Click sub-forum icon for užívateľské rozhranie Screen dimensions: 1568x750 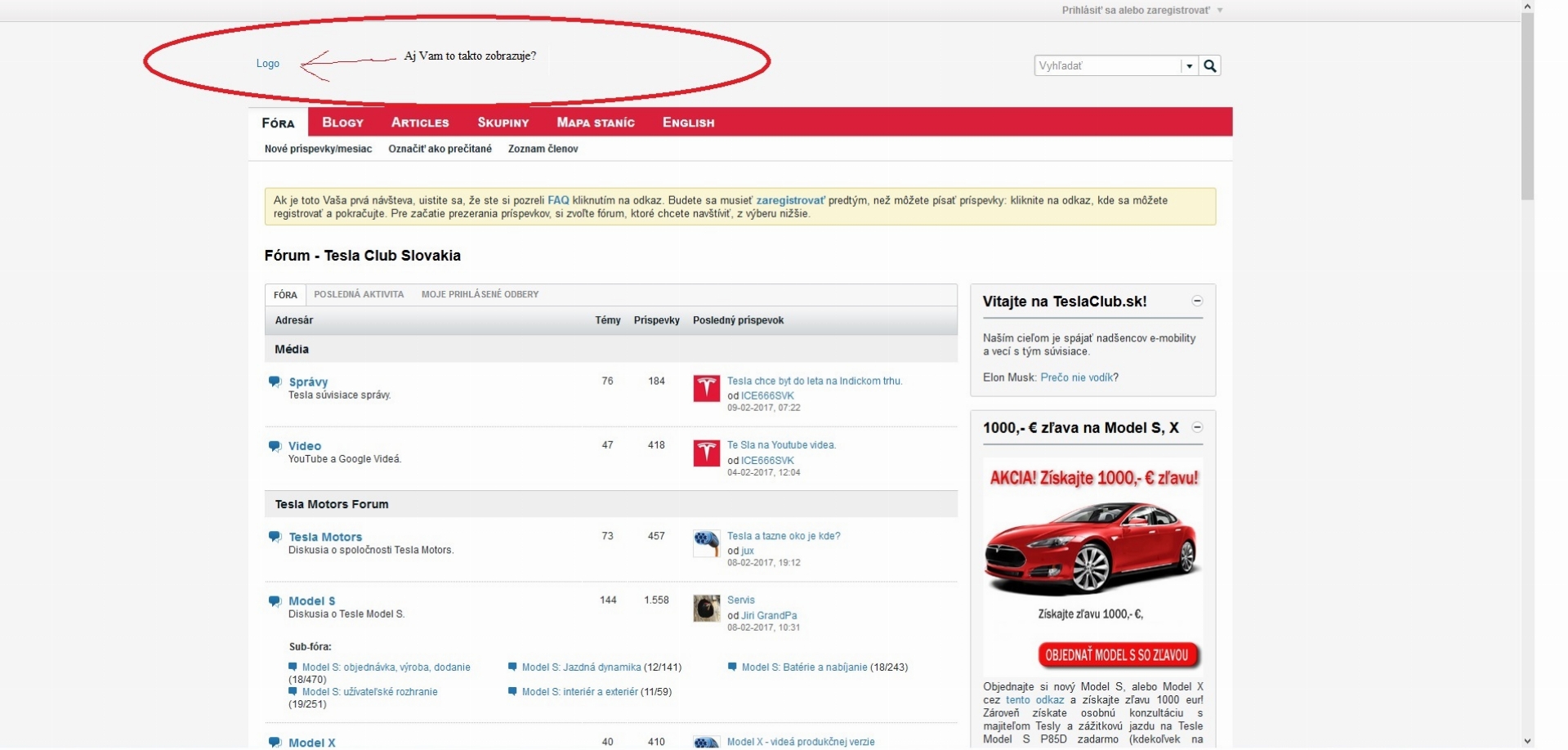point(293,691)
